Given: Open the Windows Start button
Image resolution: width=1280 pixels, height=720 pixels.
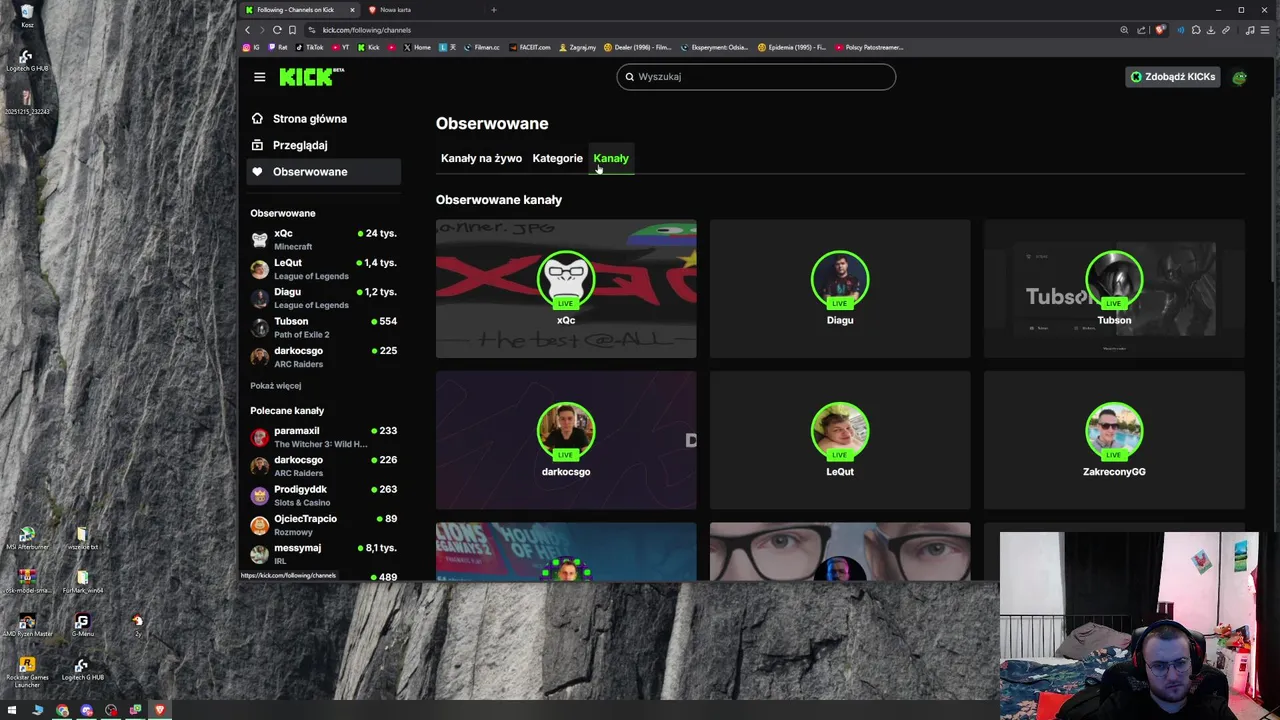Looking at the screenshot, I should (x=12, y=710).
